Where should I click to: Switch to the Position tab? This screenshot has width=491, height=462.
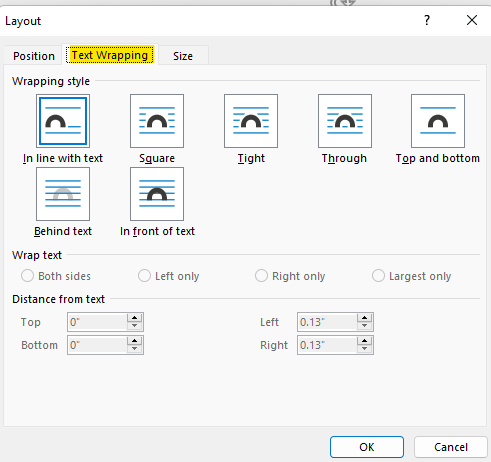(34, 56)
